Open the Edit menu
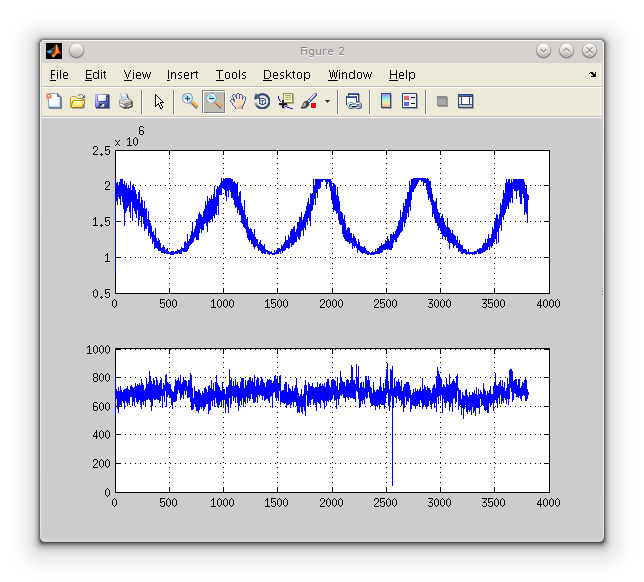644x582 pixels. 95,75
